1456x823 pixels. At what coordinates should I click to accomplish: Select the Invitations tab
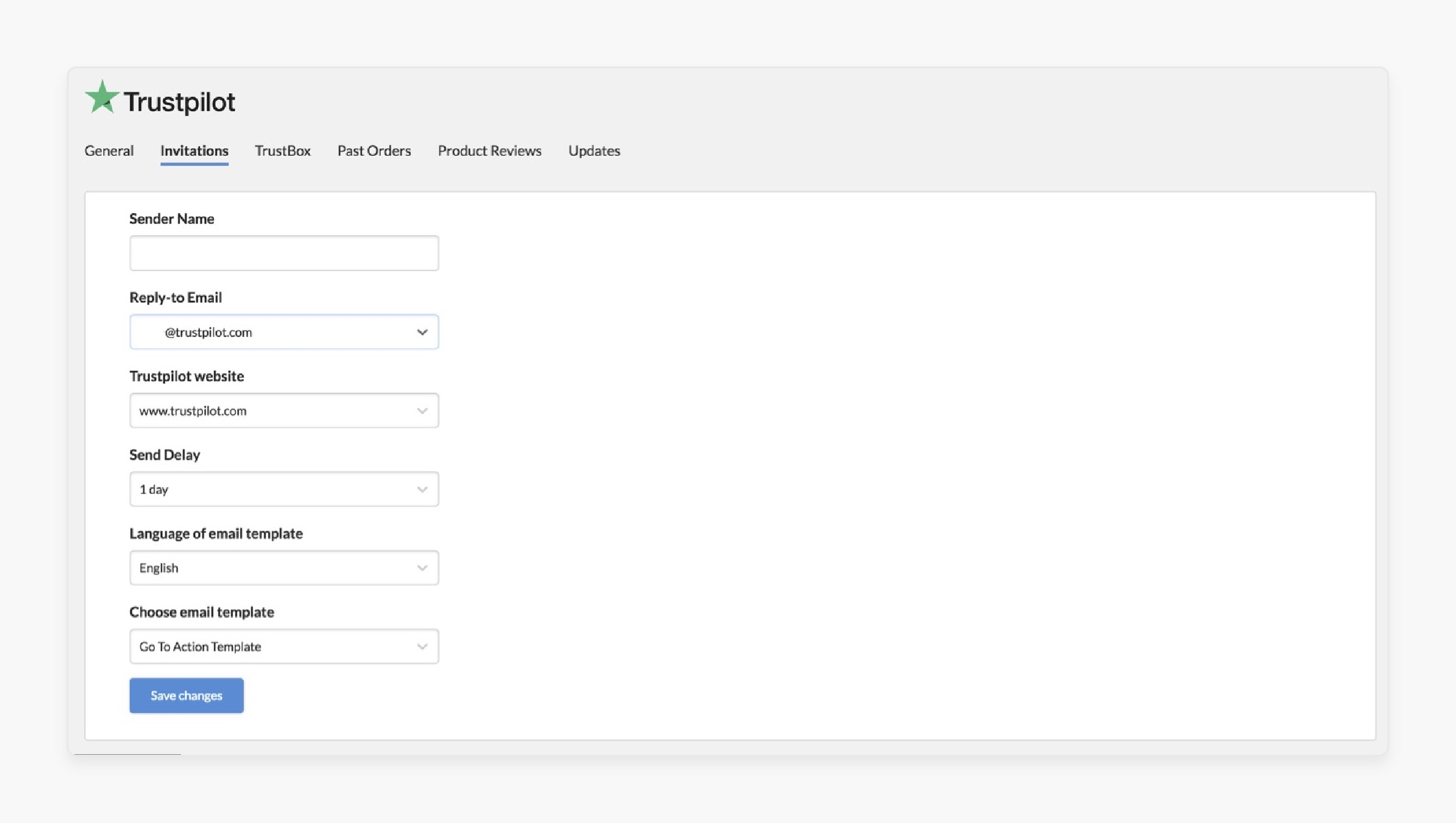[x=194, y=150]
